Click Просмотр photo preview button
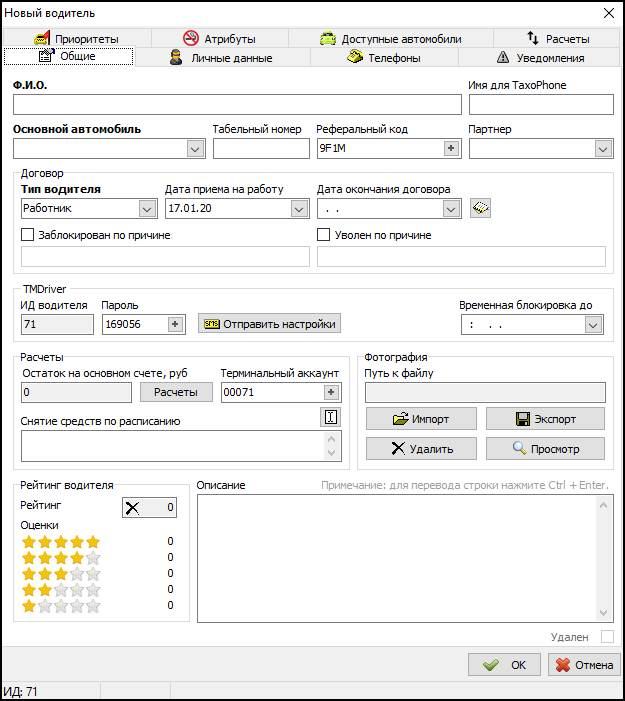The height and width of the screenshot is (701, 625). tap(545, 448)
